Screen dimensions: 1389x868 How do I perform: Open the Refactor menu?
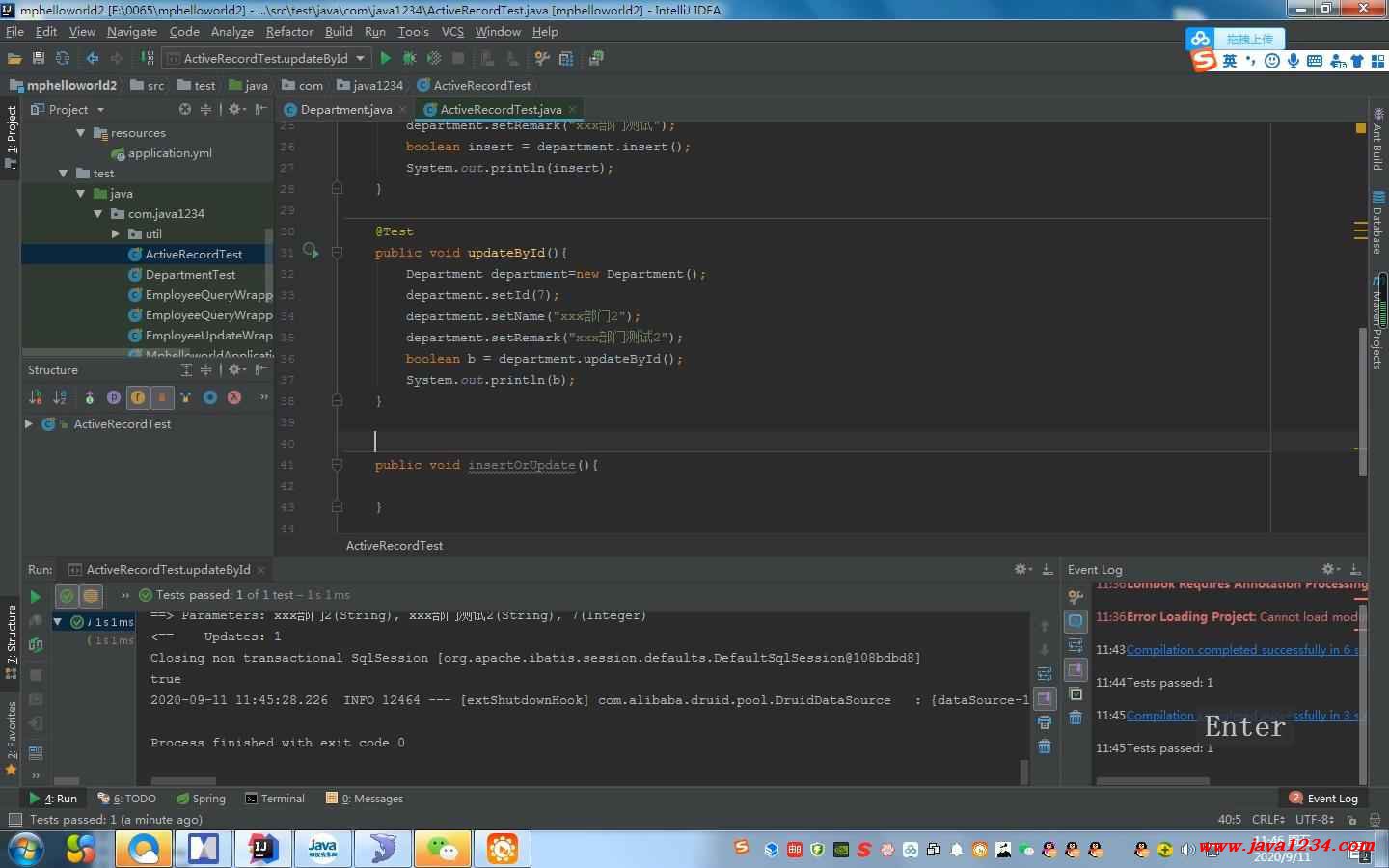pyautogui.click(x=289, y=32)
